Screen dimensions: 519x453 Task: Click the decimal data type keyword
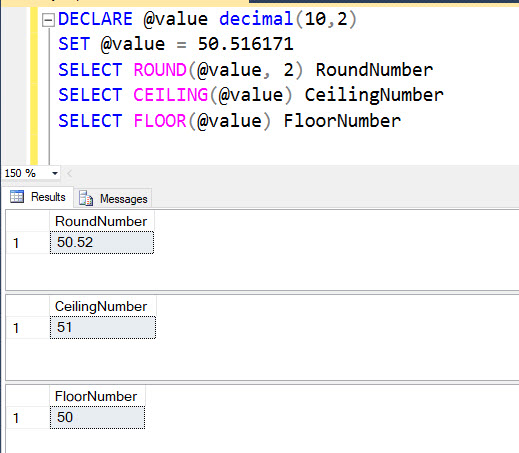tap(256, 19)
